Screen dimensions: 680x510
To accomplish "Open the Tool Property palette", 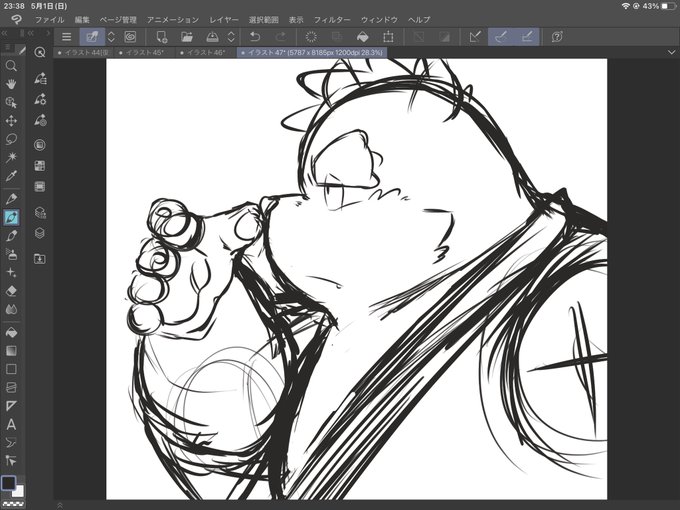I will click(40, 99).
